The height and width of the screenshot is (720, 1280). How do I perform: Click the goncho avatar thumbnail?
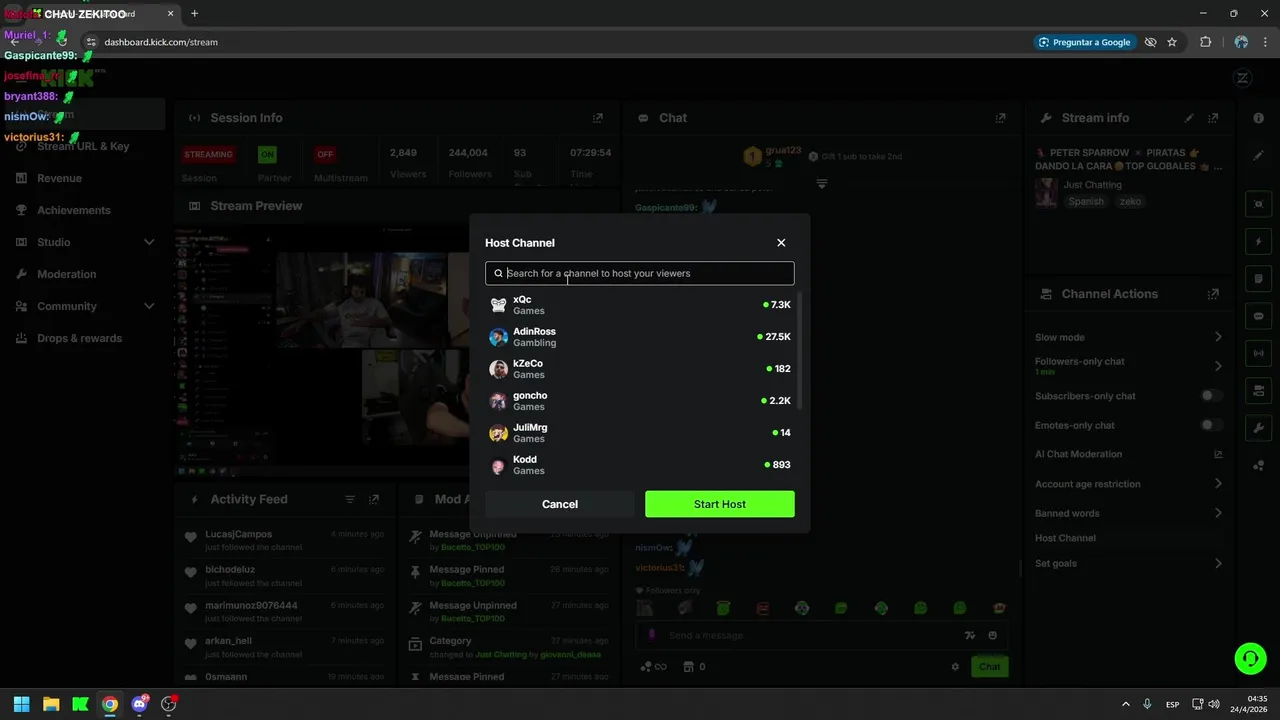coord(498,401)
